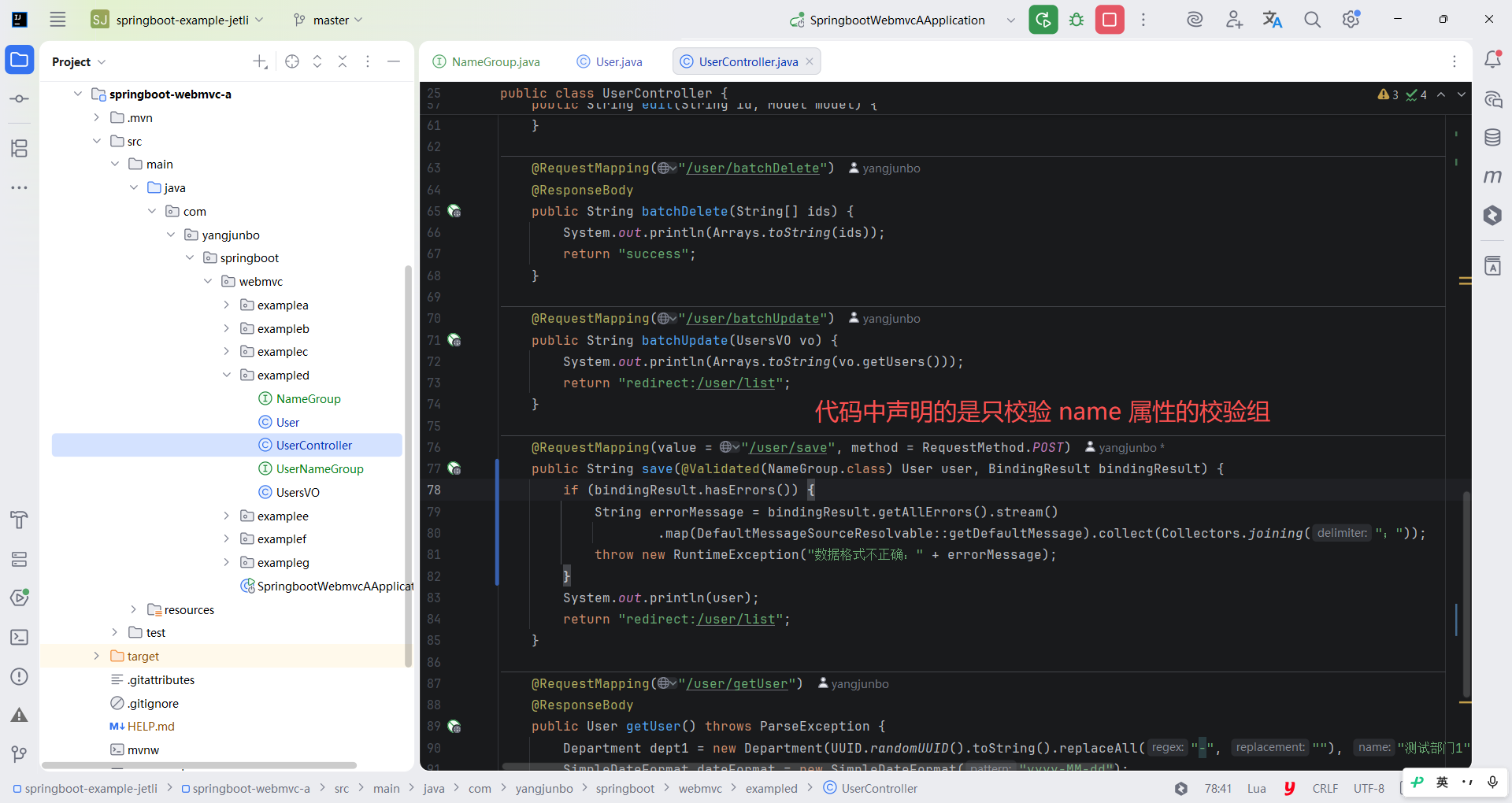
Task: Follow the /user/getUser mapping link
Action: 737,683
